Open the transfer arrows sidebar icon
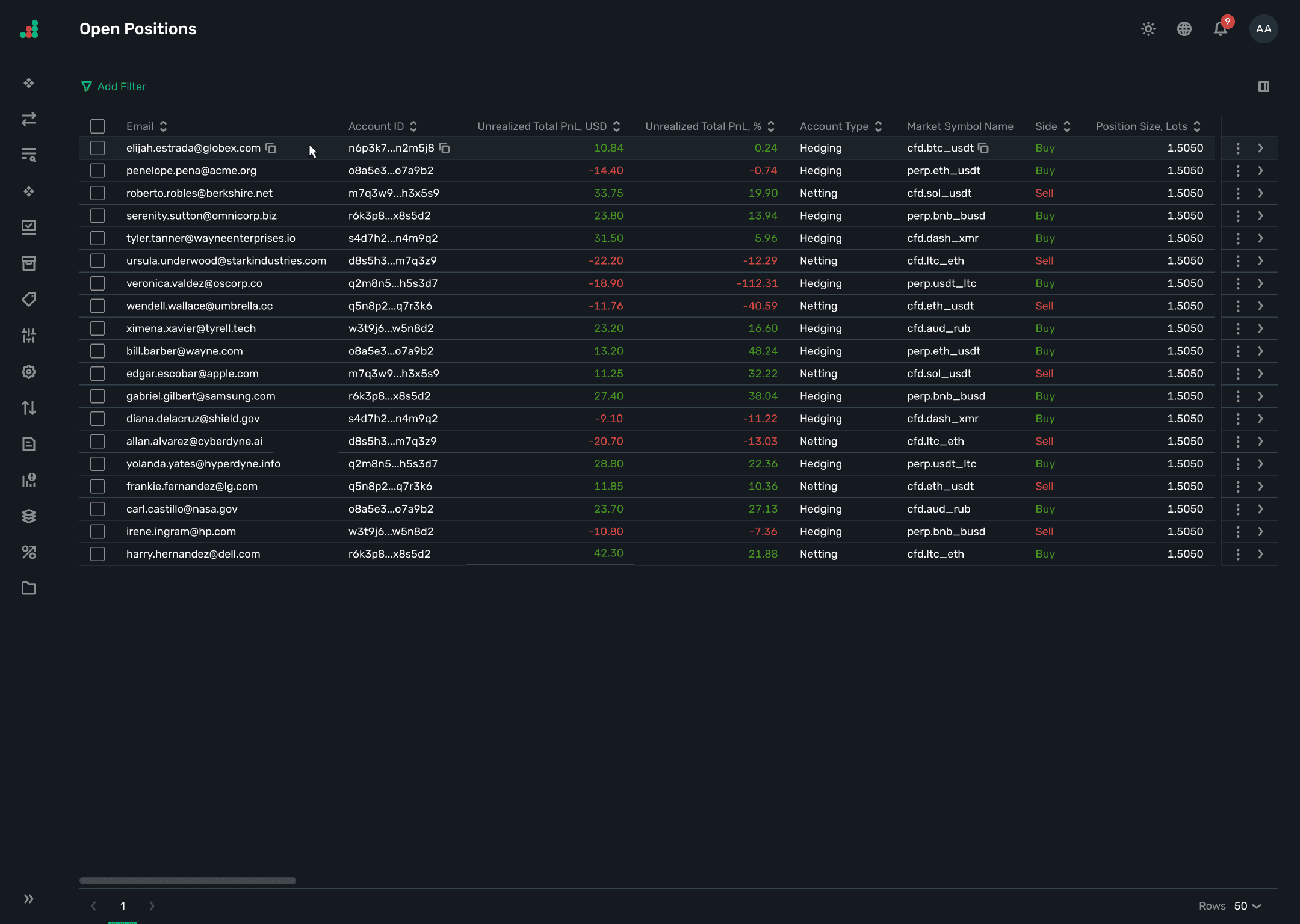 click(29, 119)
